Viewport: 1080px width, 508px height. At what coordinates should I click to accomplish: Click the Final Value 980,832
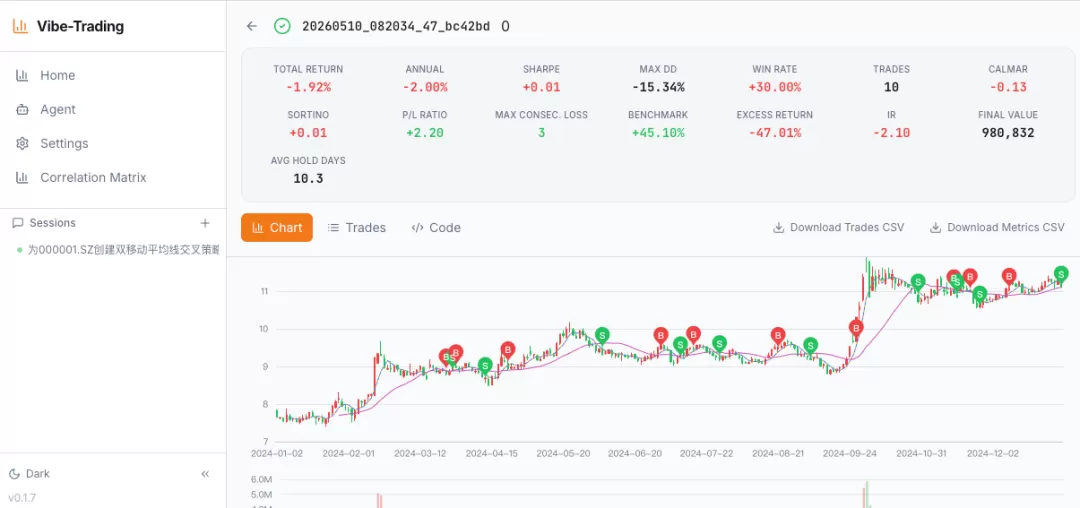pos(1008,133)
